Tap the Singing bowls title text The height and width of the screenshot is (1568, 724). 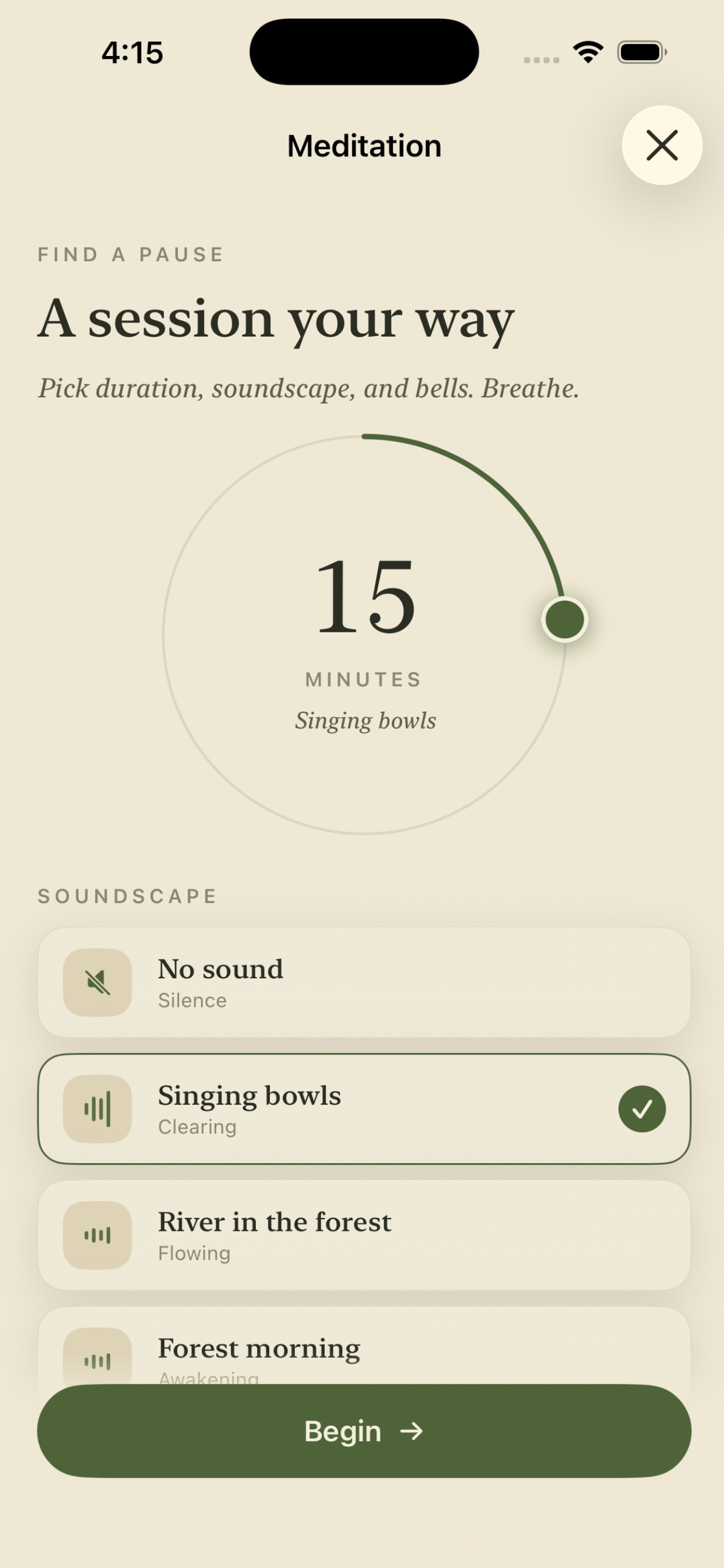point(249,1096)
